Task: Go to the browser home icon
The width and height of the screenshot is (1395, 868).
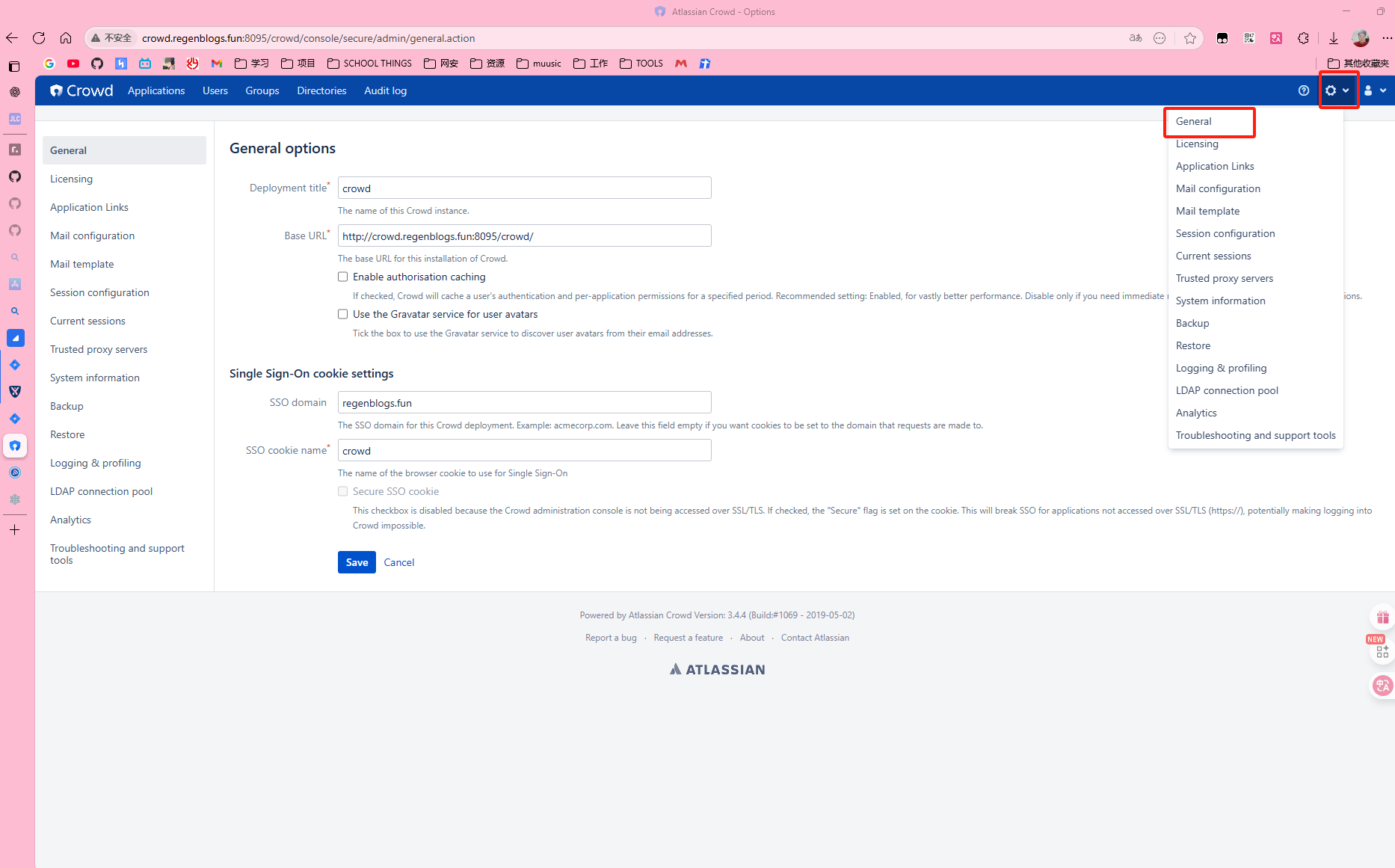Action: tap(66, 38)
